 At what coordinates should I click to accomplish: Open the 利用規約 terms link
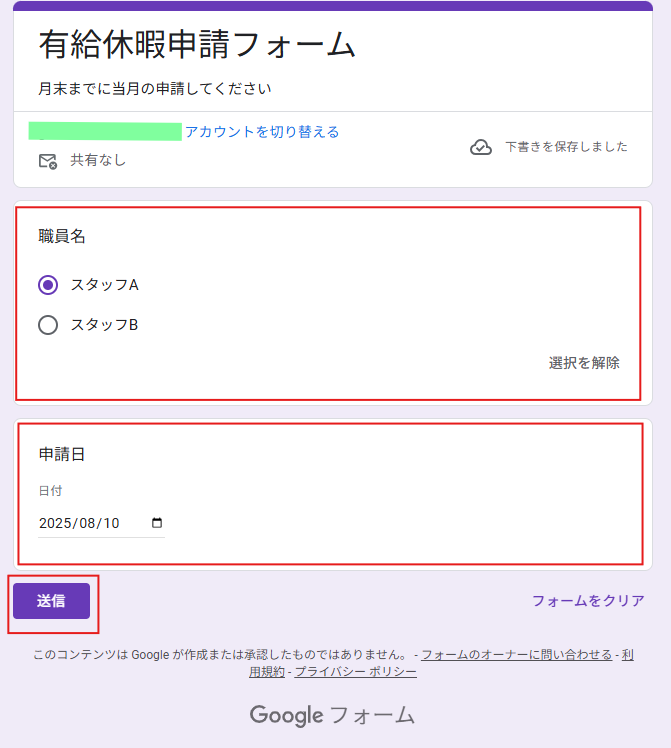(267, 672)
